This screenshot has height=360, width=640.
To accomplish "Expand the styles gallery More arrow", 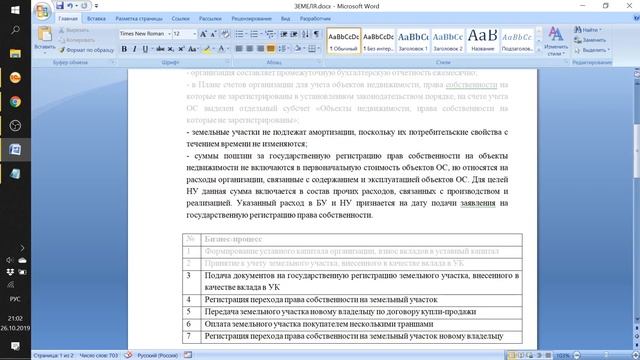I will pos(539,50).
